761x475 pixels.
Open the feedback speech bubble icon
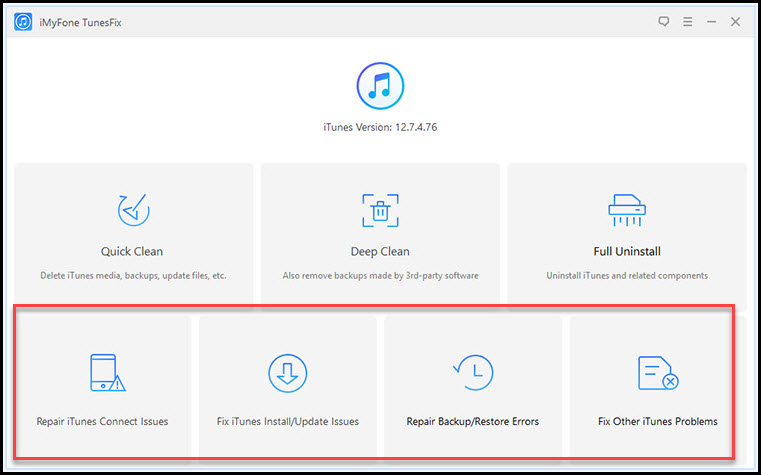pos(664,20)
